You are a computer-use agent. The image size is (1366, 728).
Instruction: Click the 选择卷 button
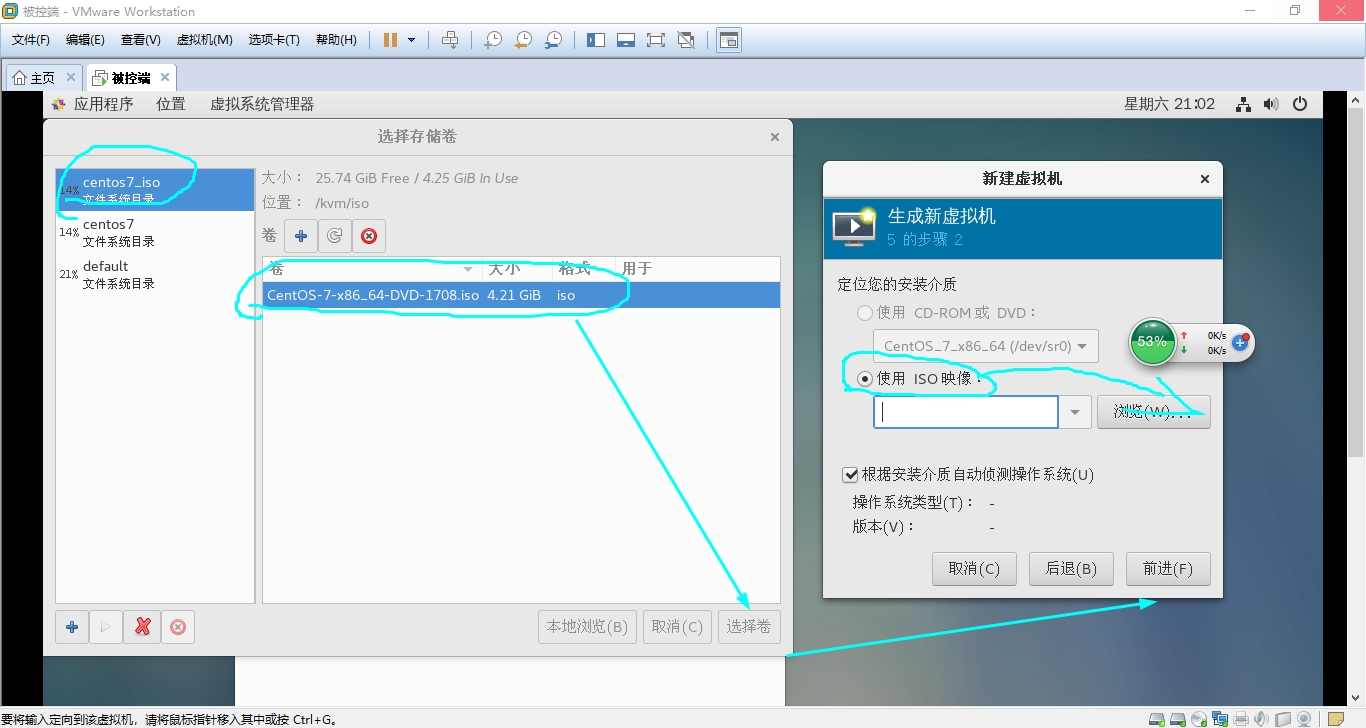(749, 627)
